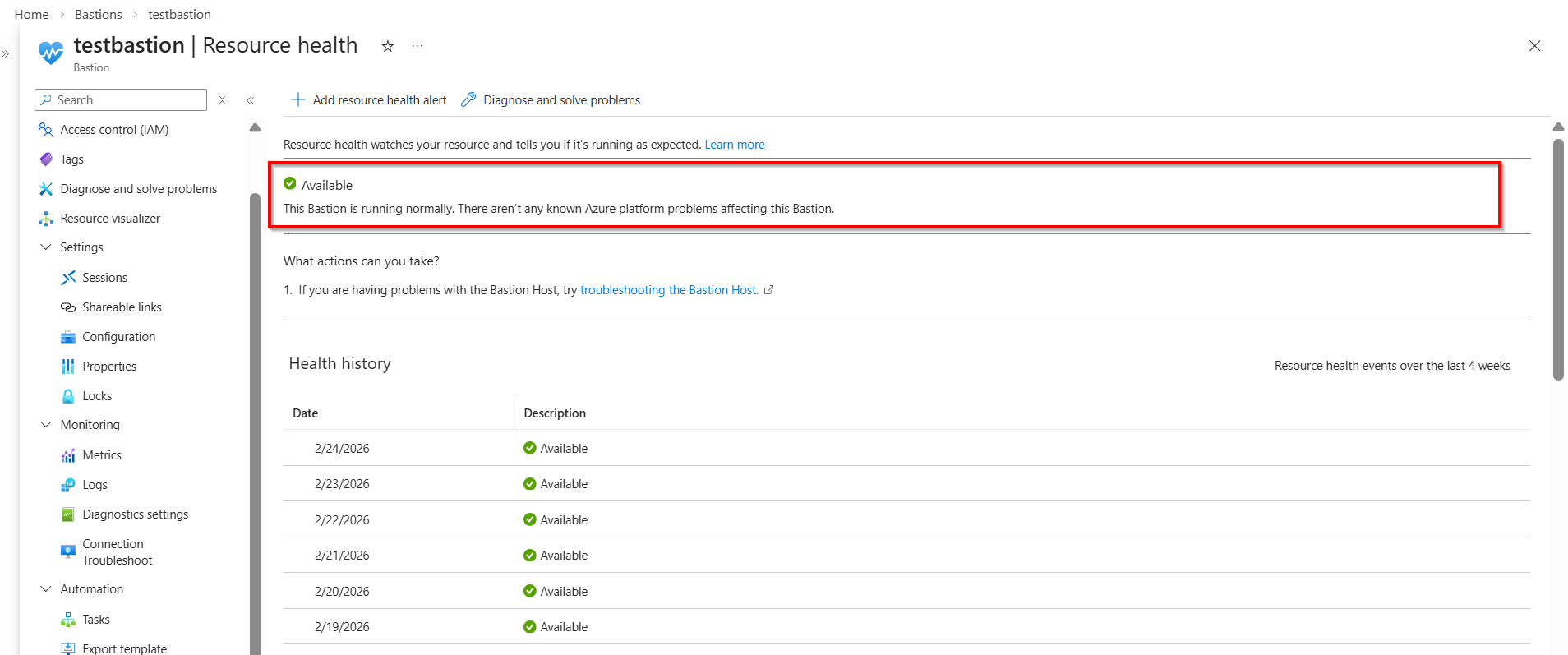
Task: Select the 2/23/2026 health history row
Action: click(906, 484)
